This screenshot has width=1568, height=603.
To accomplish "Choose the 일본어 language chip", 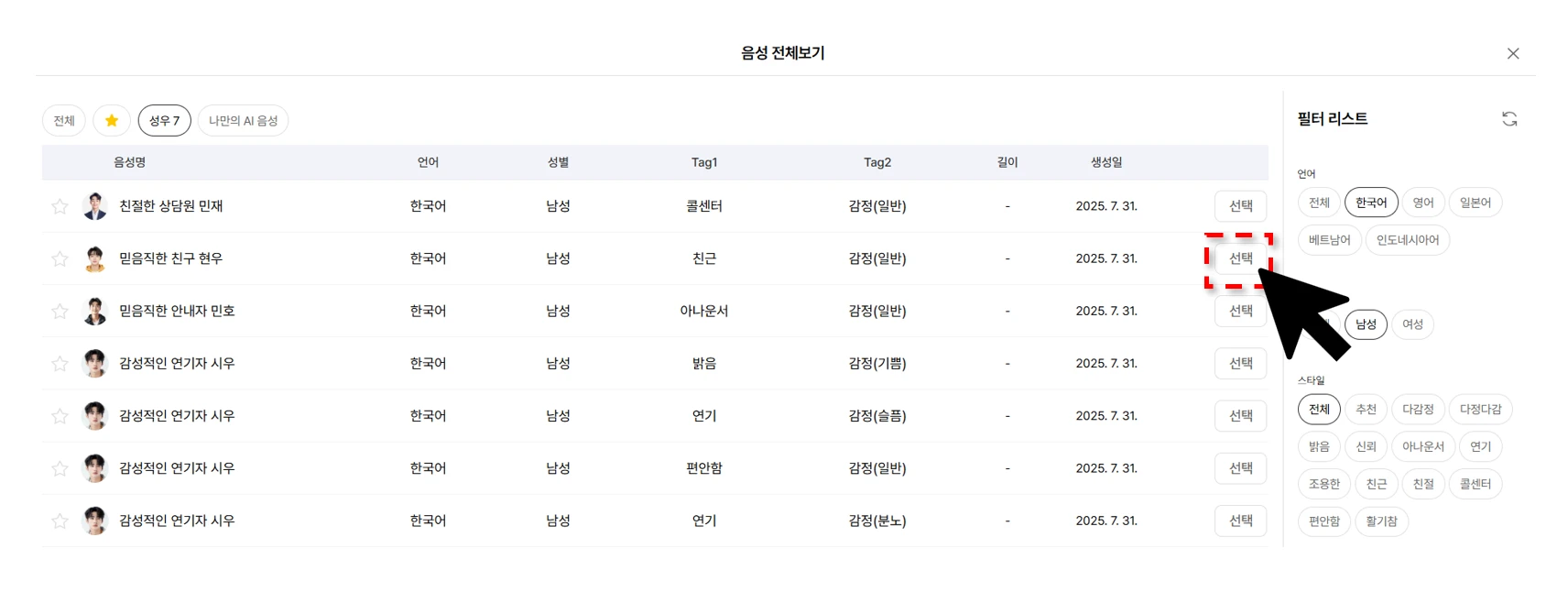I will tap(1475, 203).
